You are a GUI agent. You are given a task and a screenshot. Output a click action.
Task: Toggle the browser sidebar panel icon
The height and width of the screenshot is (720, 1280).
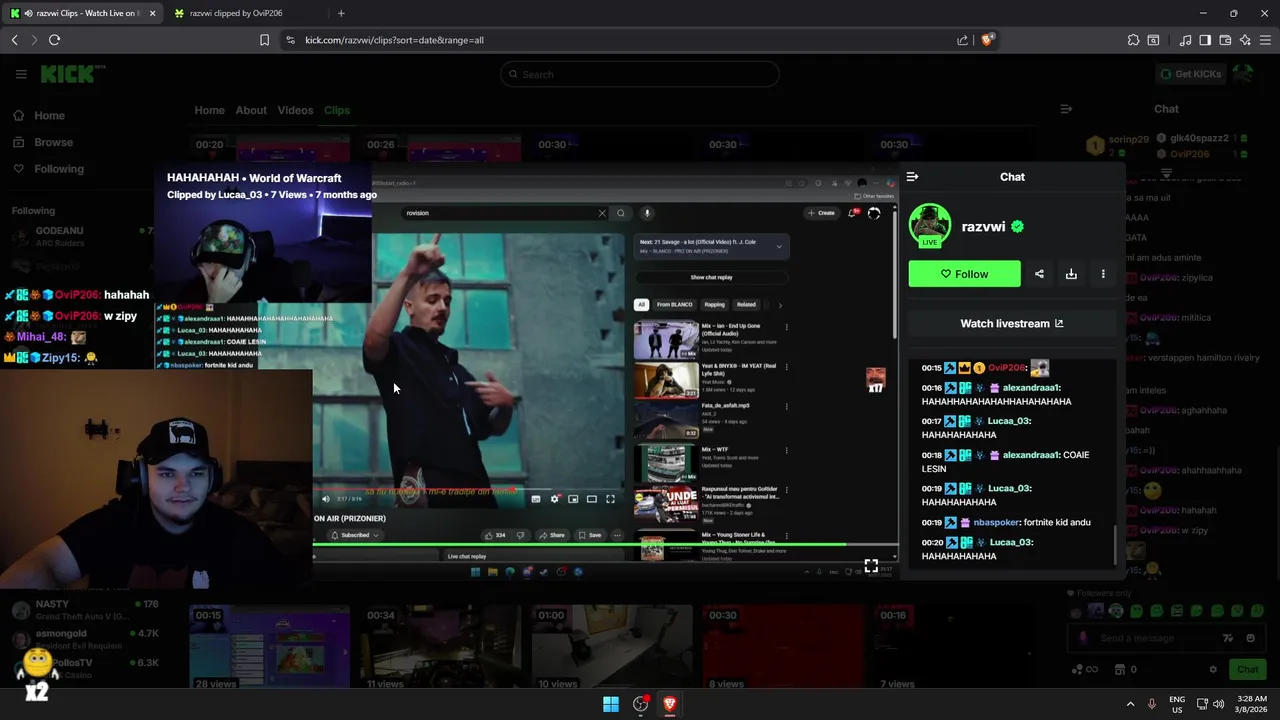click(1205, 40)
